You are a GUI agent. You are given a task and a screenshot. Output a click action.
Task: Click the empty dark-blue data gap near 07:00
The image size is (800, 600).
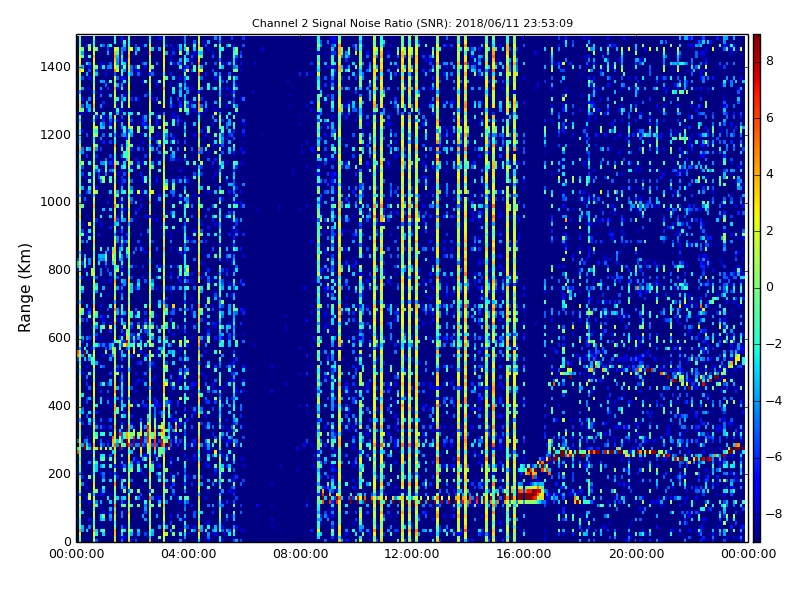278,288
